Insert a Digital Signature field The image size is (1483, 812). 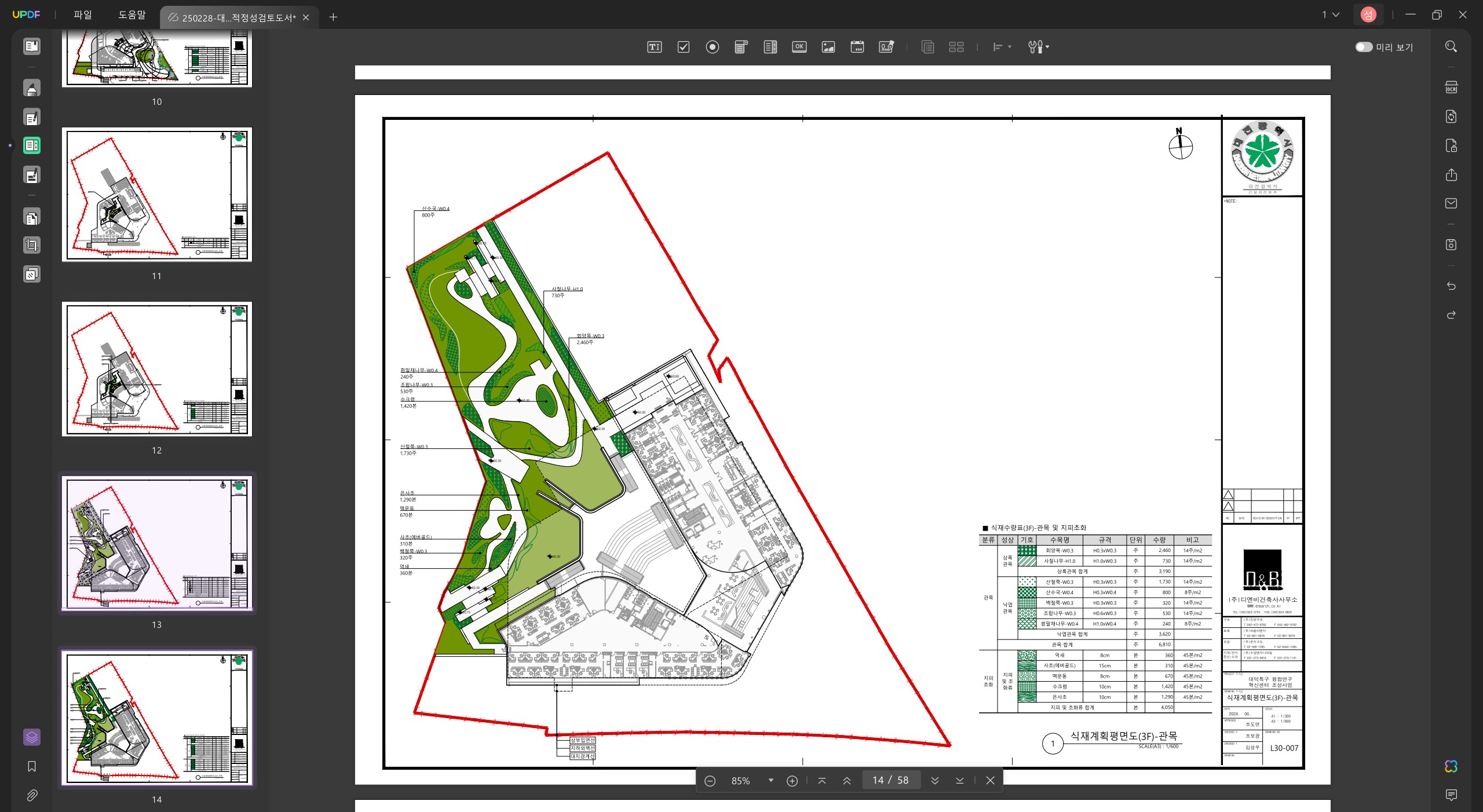(x=886, y=47)
